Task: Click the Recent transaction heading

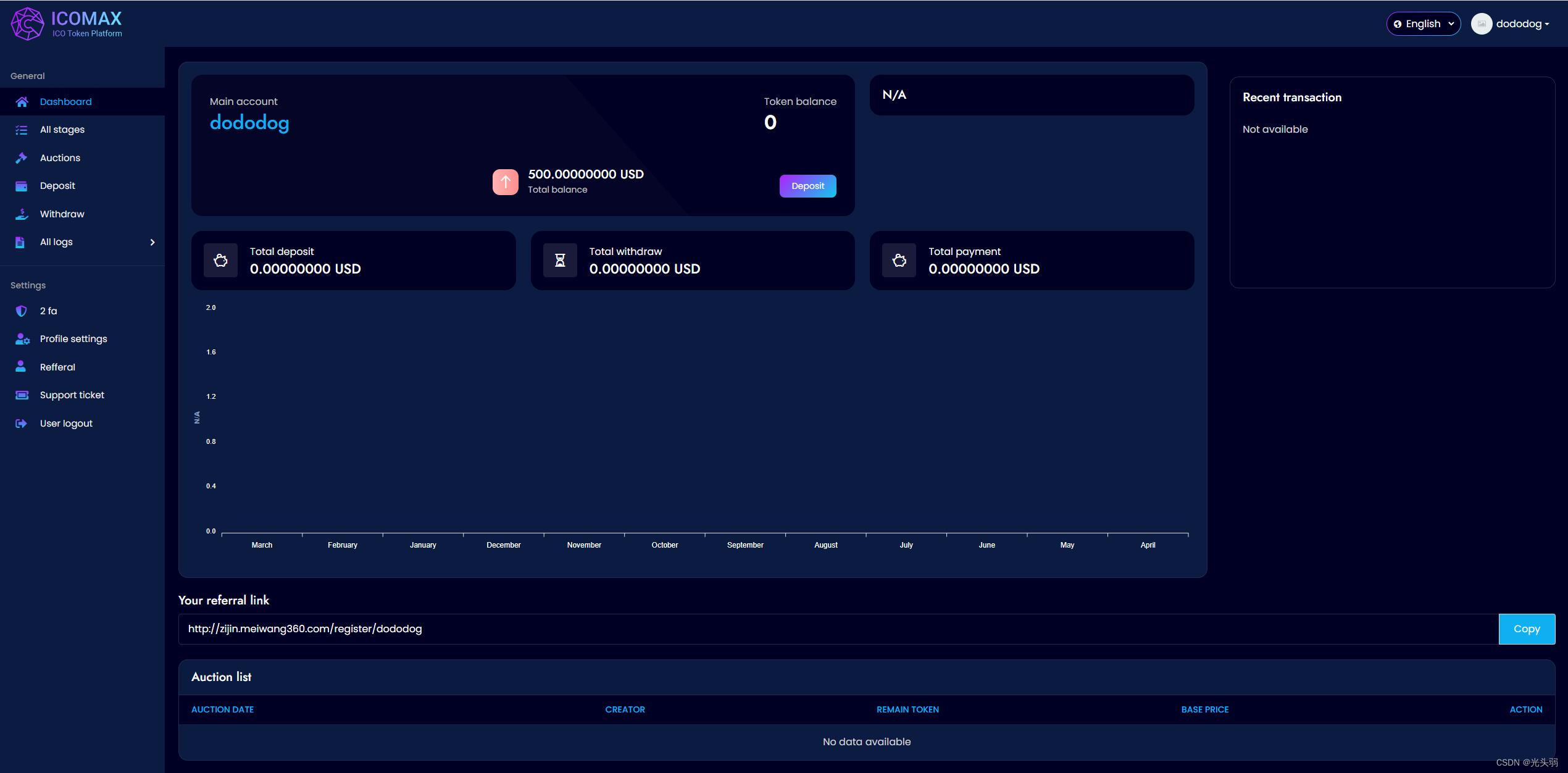Action: 1291,98
